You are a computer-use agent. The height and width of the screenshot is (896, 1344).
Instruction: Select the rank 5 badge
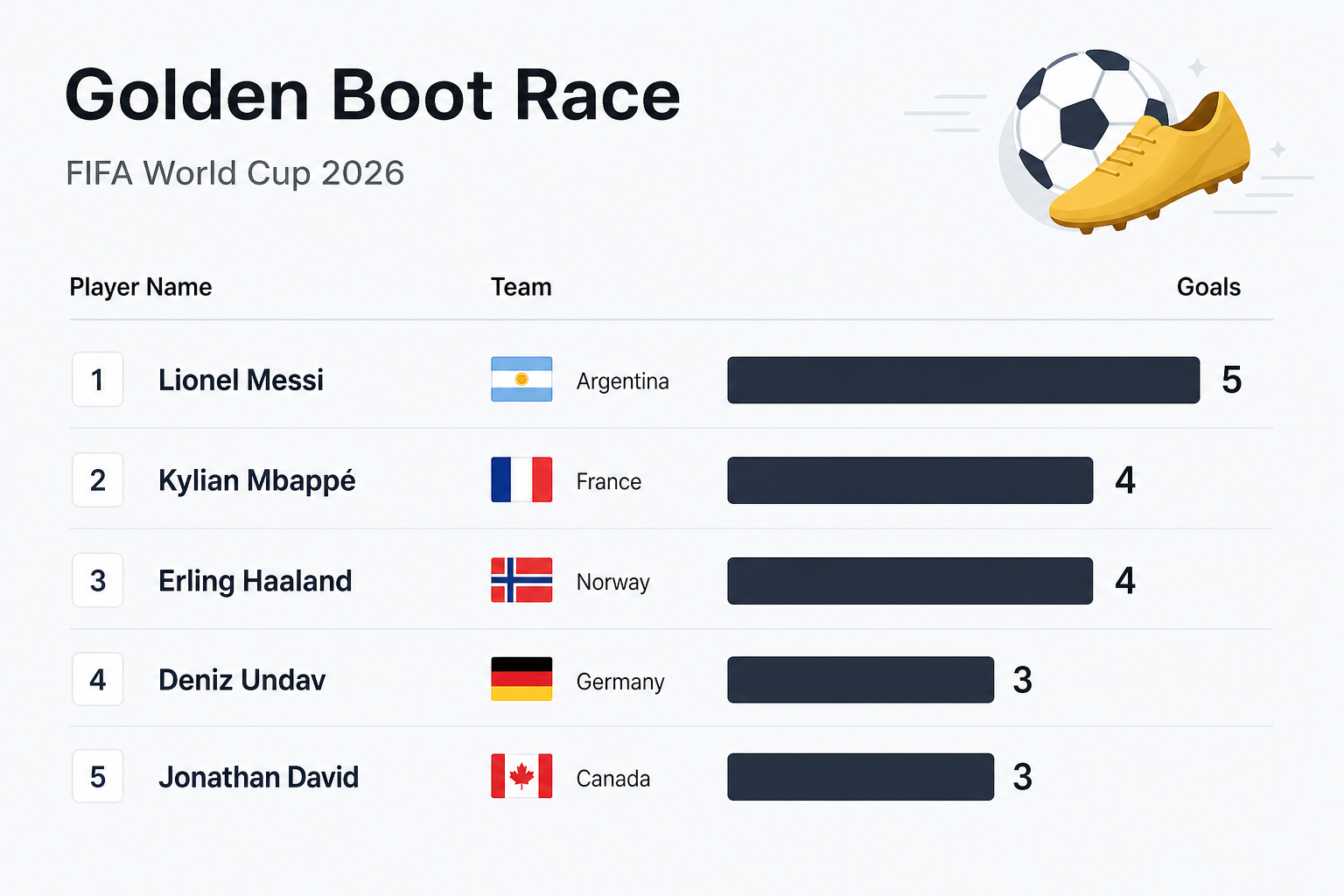[97, 776]
